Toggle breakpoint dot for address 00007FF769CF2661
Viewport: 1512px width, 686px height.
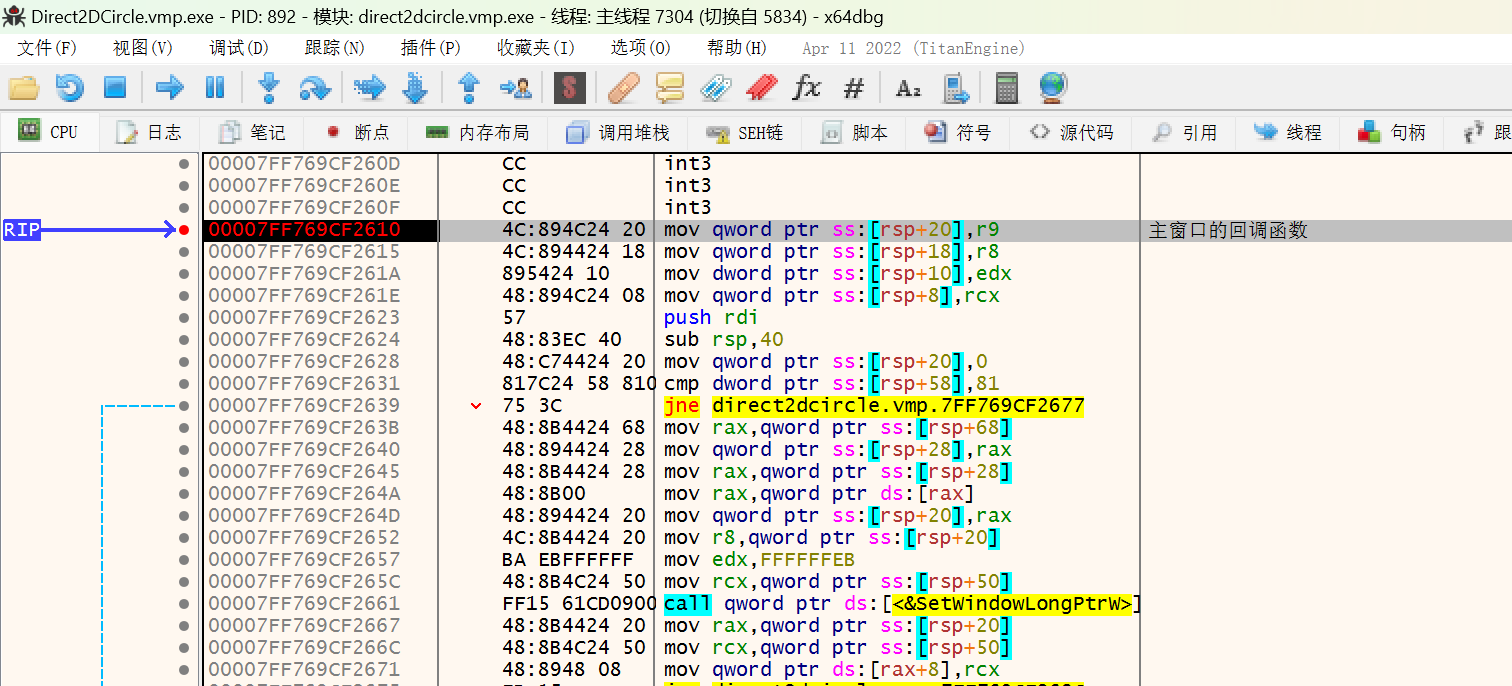183,604
